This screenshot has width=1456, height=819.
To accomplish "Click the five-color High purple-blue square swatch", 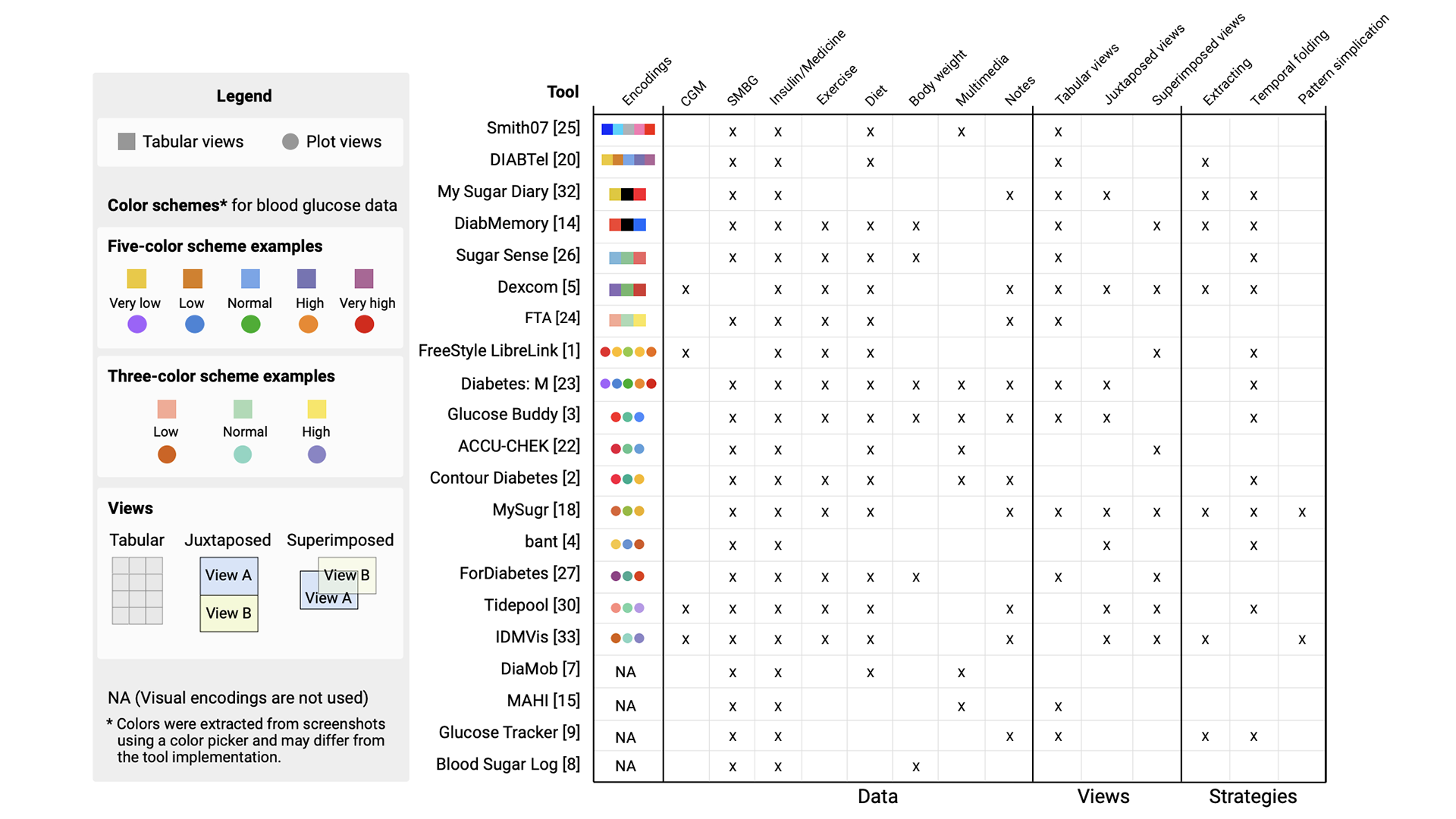I will coord(306,279).
